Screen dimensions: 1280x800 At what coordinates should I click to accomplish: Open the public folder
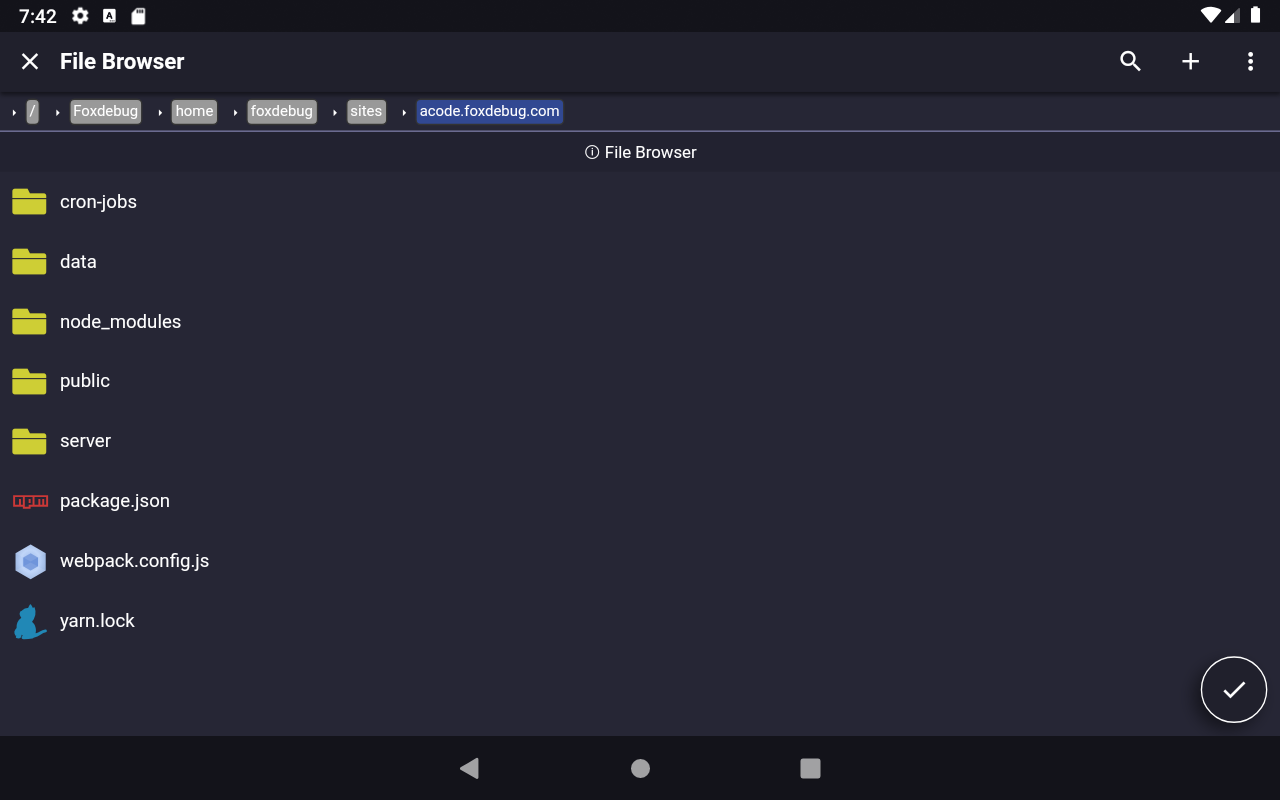(x=84, y=381)
